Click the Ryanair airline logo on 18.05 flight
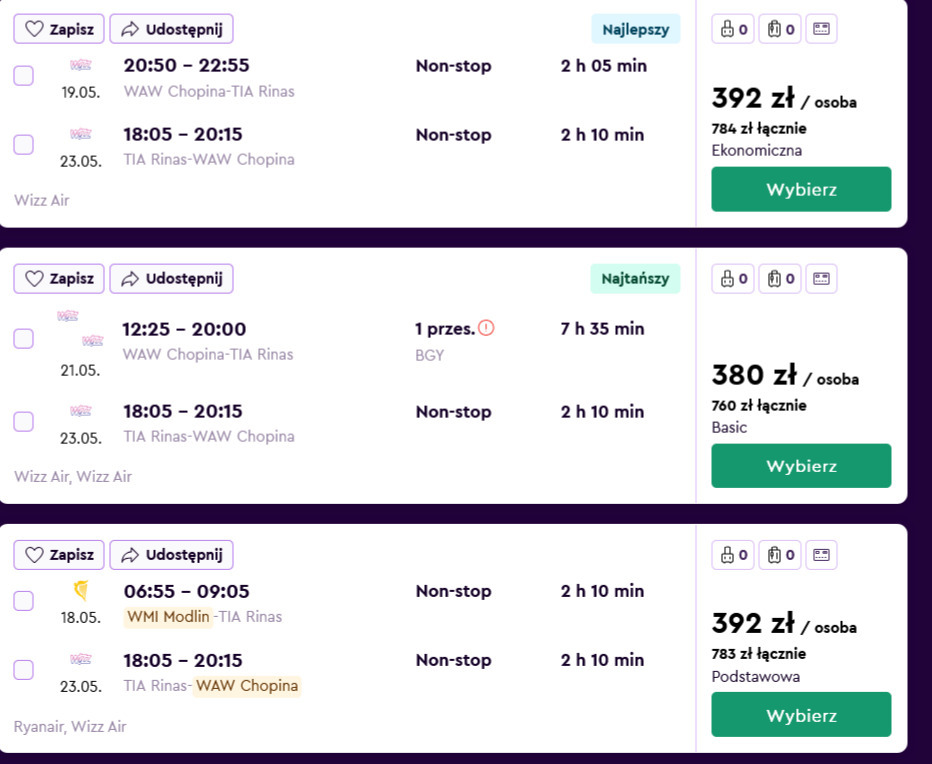This screenshot has height=764, width=932. click(81, 592)
